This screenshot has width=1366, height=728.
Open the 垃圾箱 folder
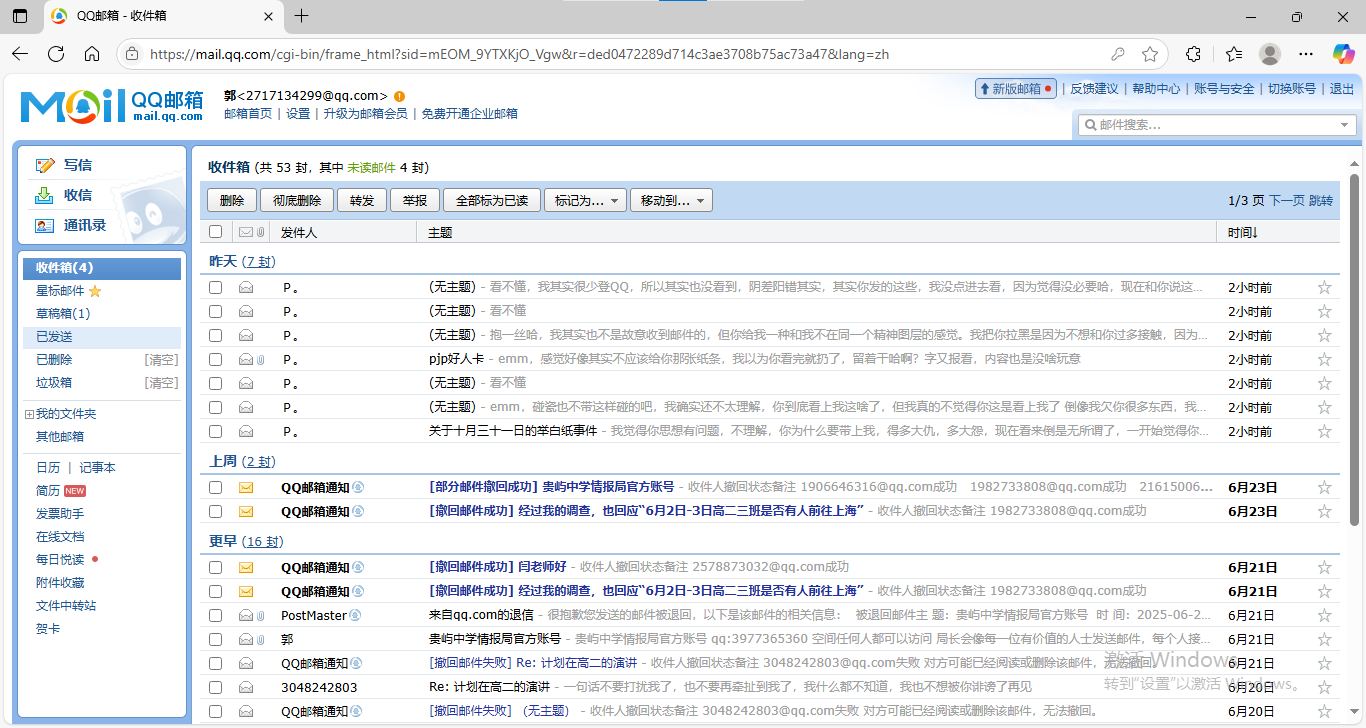(x=54, y=383)
